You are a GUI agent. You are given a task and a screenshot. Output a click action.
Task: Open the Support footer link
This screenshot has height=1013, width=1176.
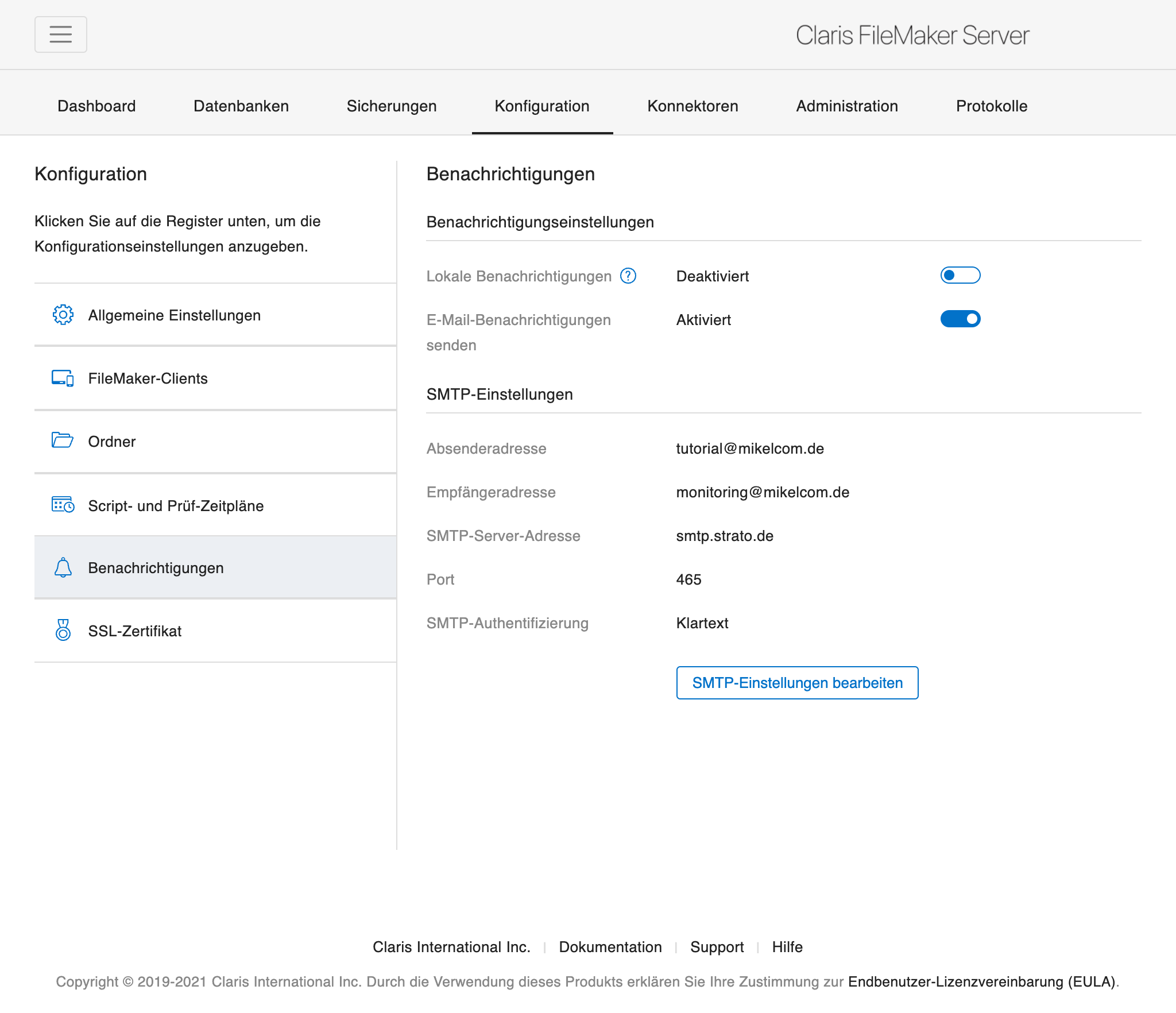coord(717,947)
